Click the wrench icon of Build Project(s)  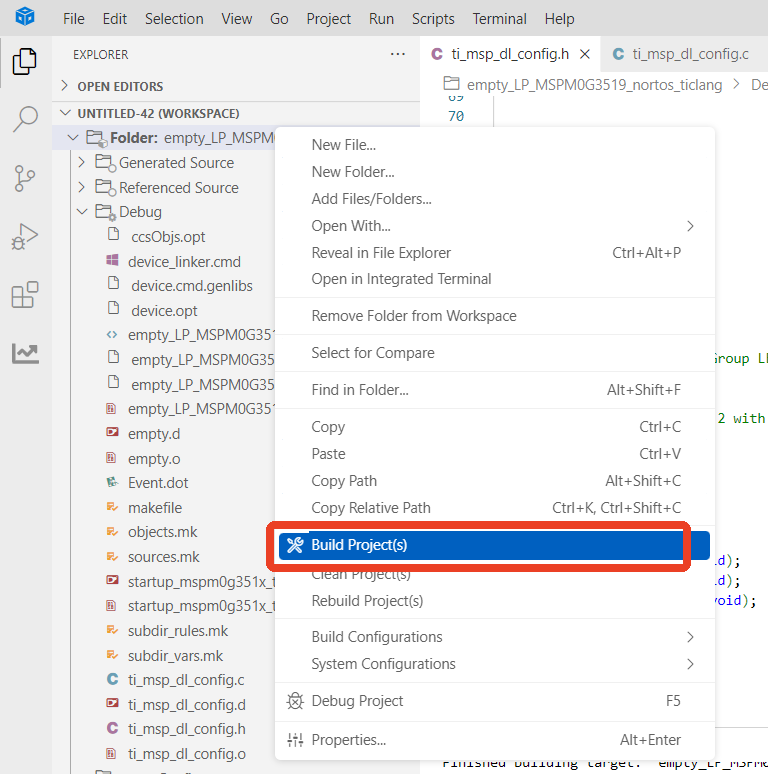295,545
